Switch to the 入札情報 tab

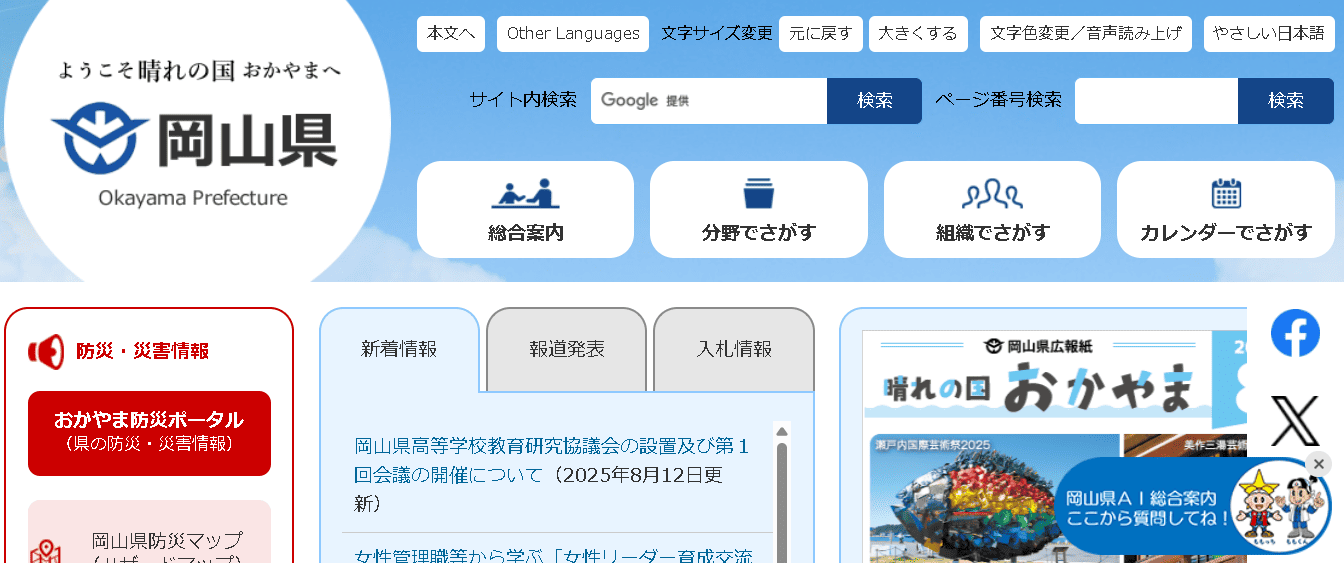734,349
